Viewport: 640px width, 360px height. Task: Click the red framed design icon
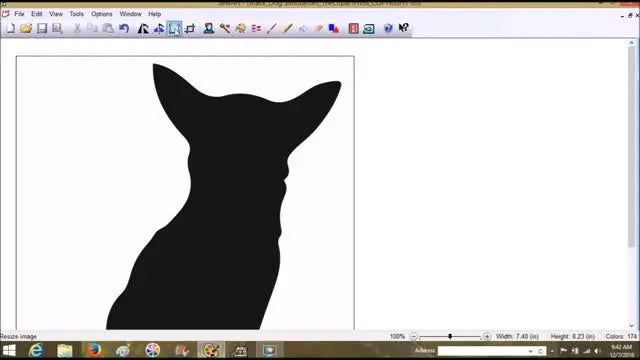click(x=353, y=28)
